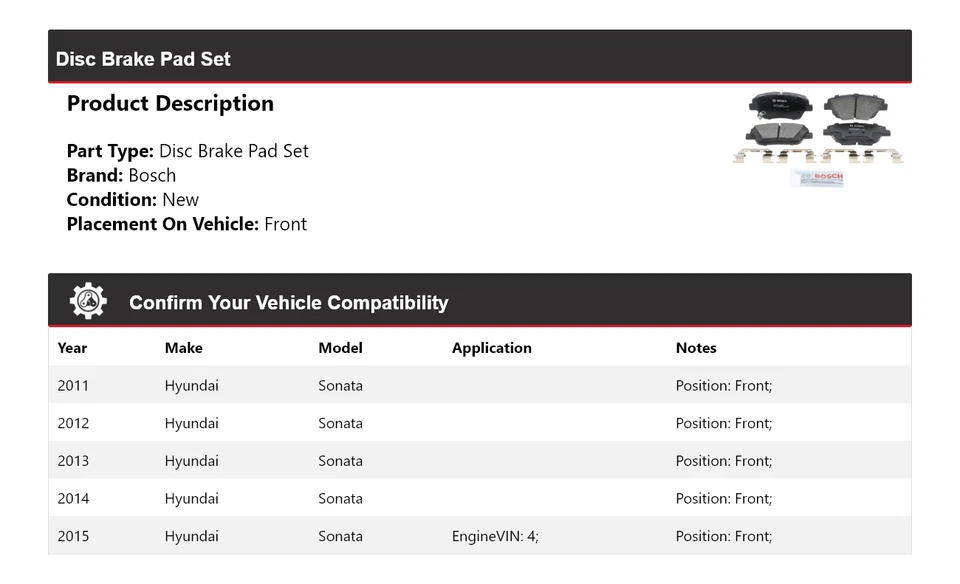Viewport: 960px width, 584px height.
Task: Select the 2012 year row cell
Action: [x=73, y=423]
